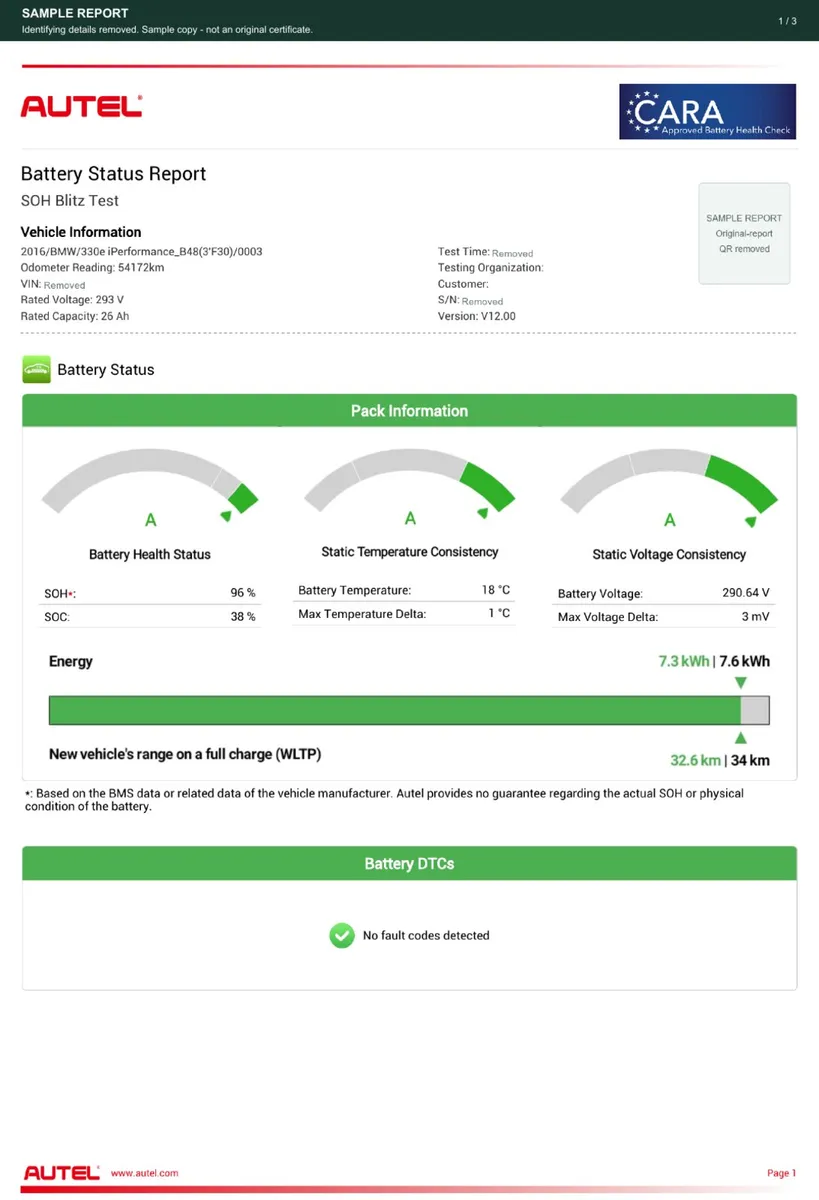Click the Battery Health Status label

pyautogui.click(x=150, y=554)
